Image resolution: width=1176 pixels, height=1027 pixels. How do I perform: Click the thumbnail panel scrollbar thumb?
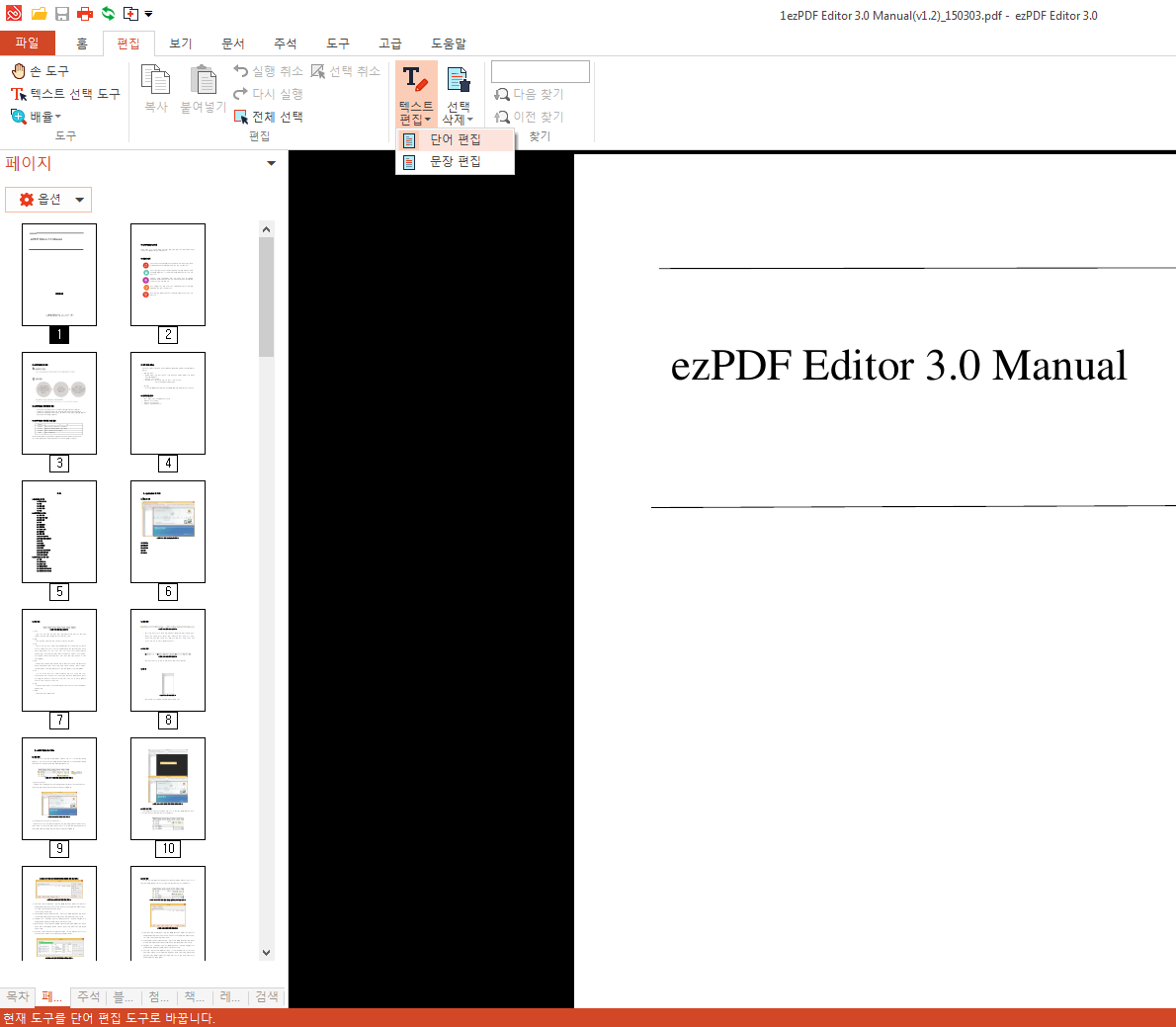266,298
